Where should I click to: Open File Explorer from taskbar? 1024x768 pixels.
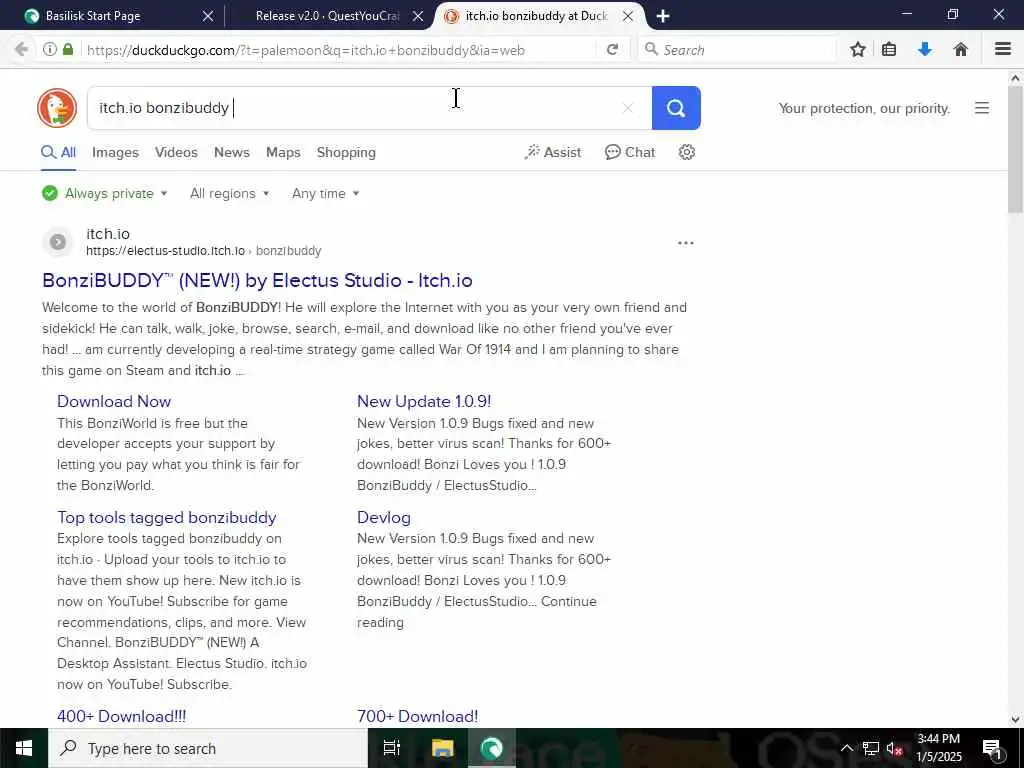click(x=442, y=748)
